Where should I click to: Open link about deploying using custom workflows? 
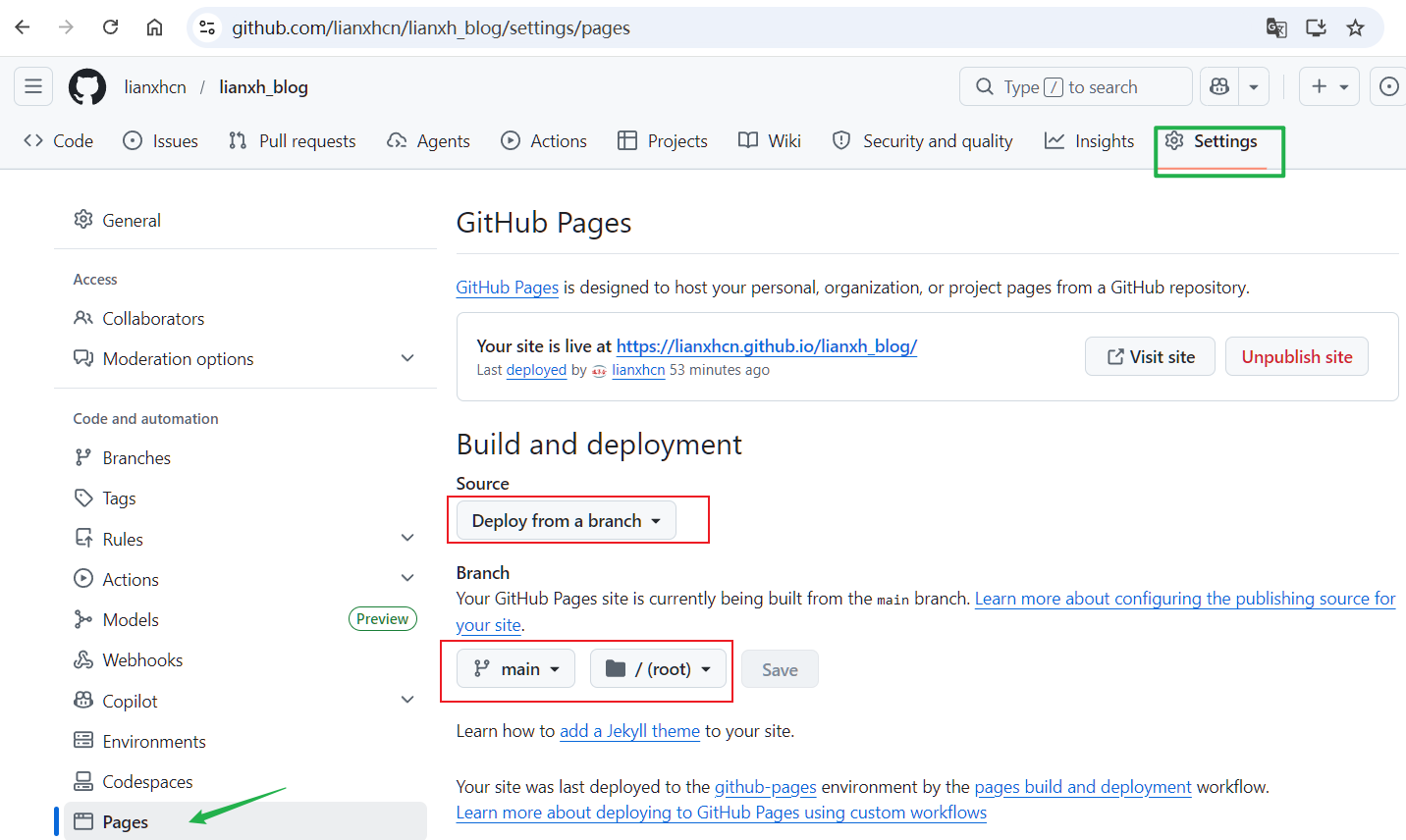pyautogui.click(x=722, y=813)
